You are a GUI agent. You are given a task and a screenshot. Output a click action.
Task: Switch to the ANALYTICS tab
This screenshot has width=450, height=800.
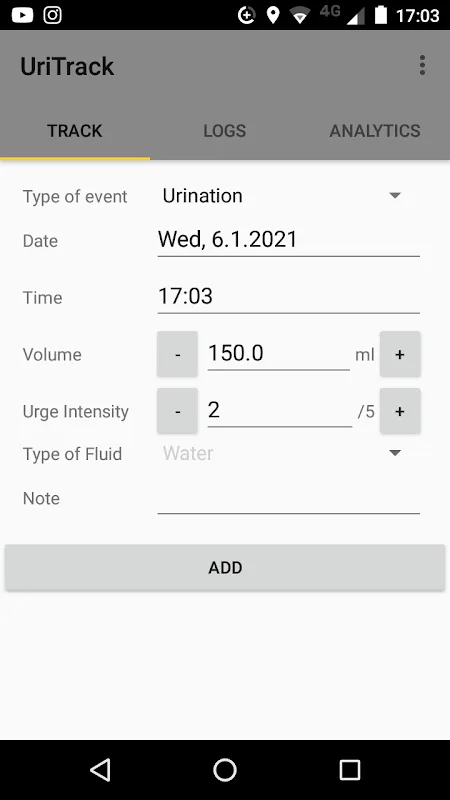pos(375,131)
